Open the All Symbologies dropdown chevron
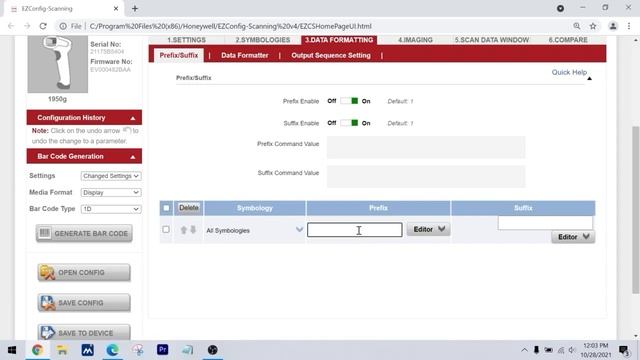Image resolution: width=640 pixels, height=360 pixels. click(x=299, y=230)
